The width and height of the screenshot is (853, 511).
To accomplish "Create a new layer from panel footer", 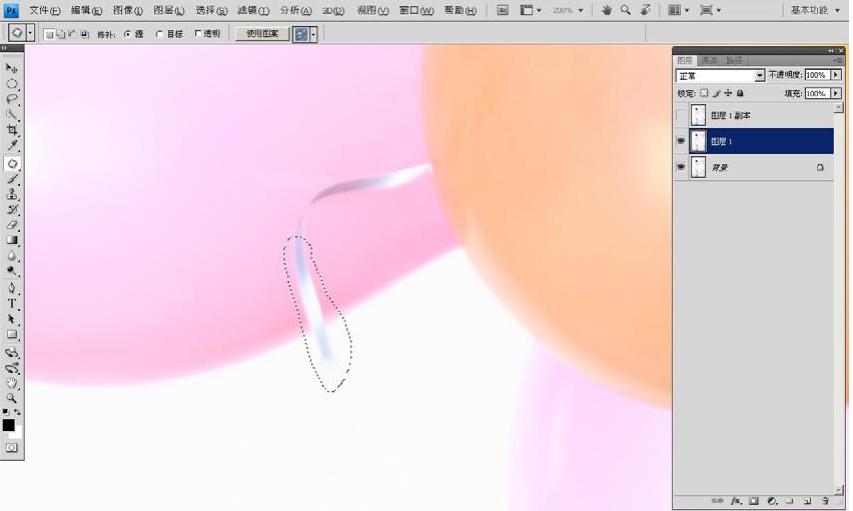I will (x=807, y=501).
